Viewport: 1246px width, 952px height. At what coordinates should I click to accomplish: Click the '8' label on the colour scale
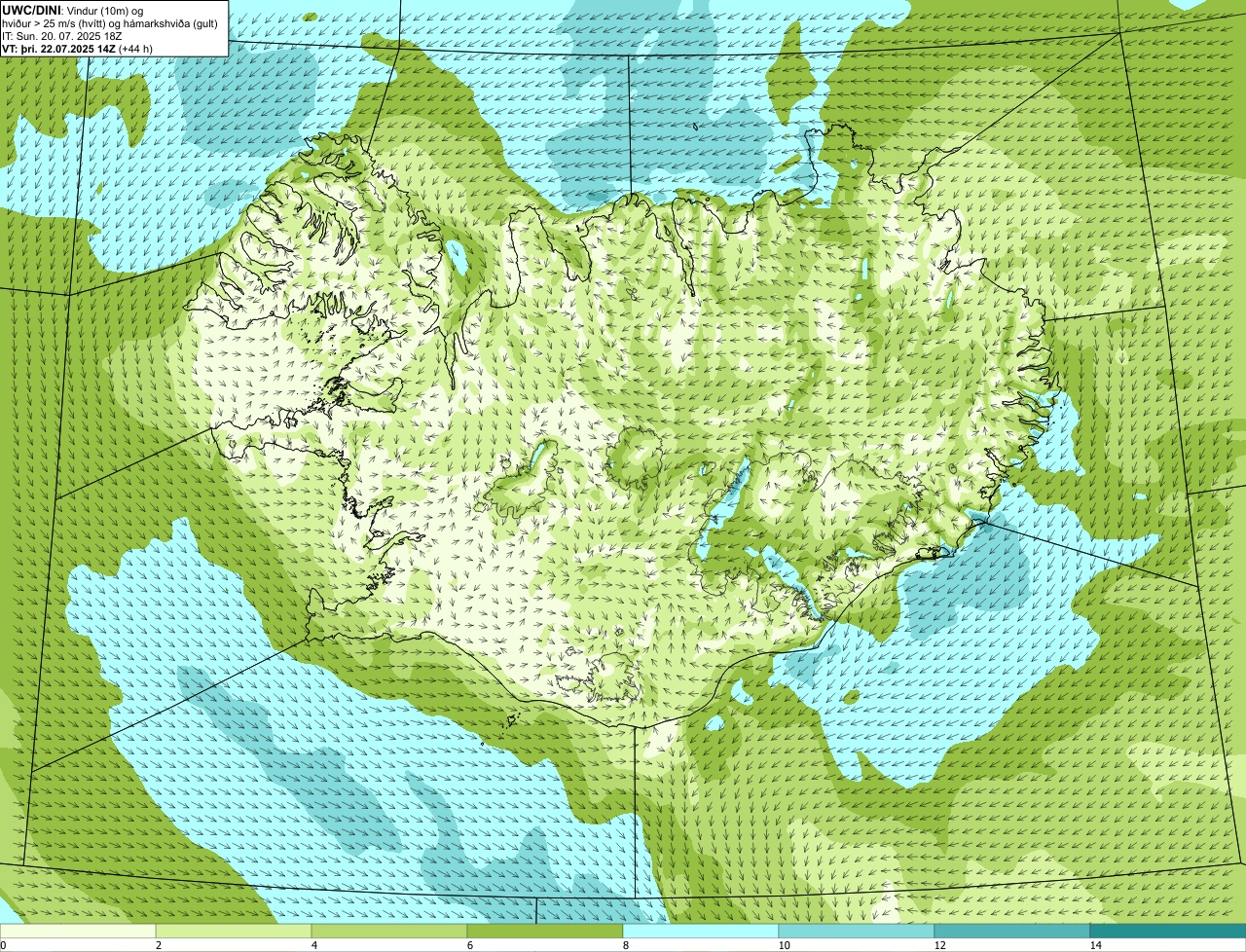pos(626,945)
